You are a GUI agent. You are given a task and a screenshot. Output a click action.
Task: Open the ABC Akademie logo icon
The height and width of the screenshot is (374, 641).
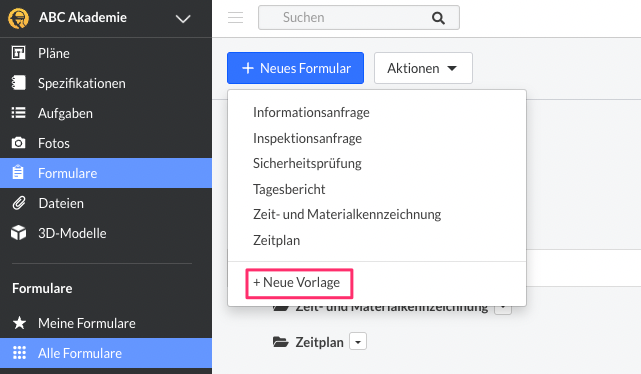(x=18, y=18)
